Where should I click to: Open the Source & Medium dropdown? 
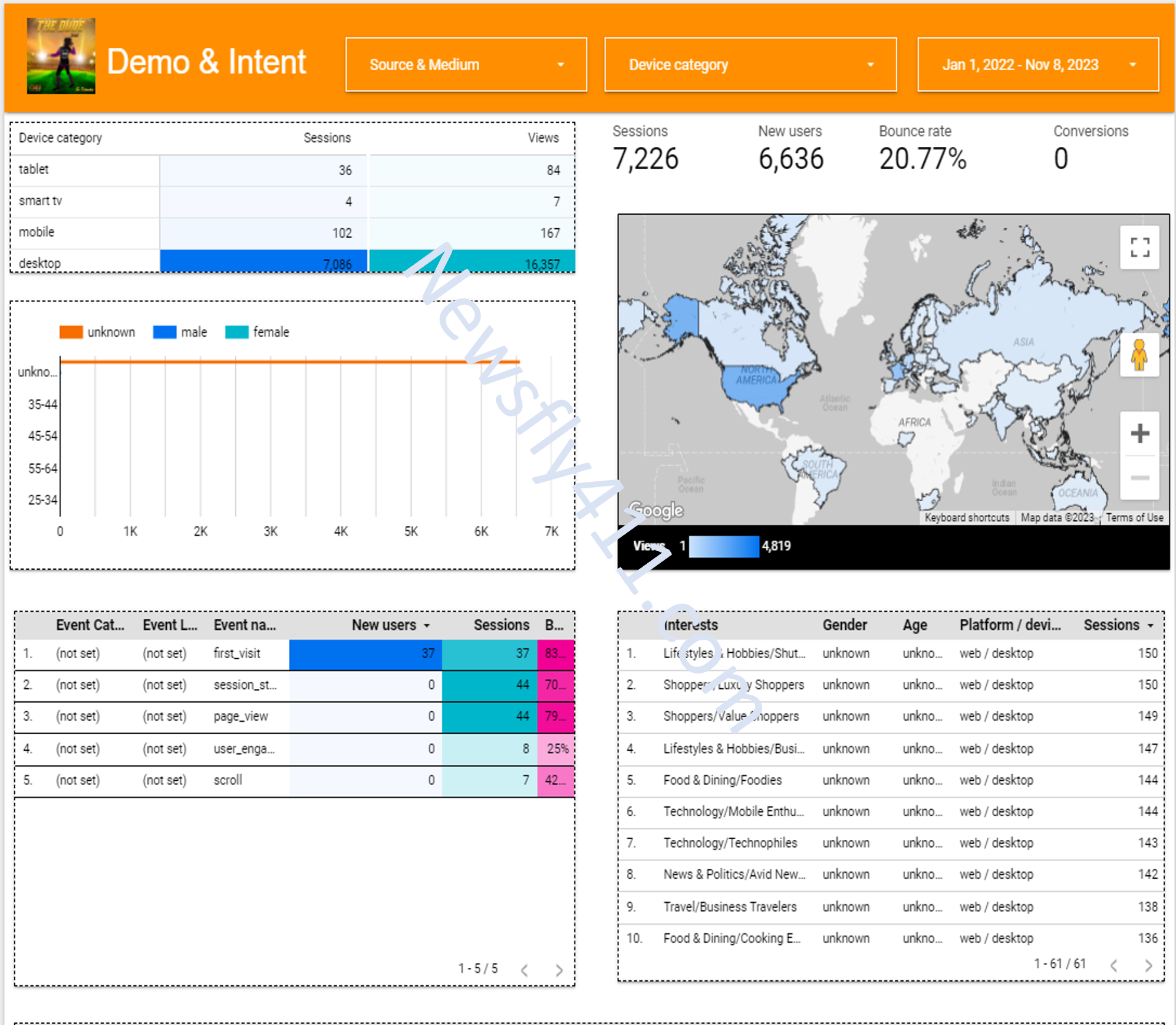pos(466,65)
